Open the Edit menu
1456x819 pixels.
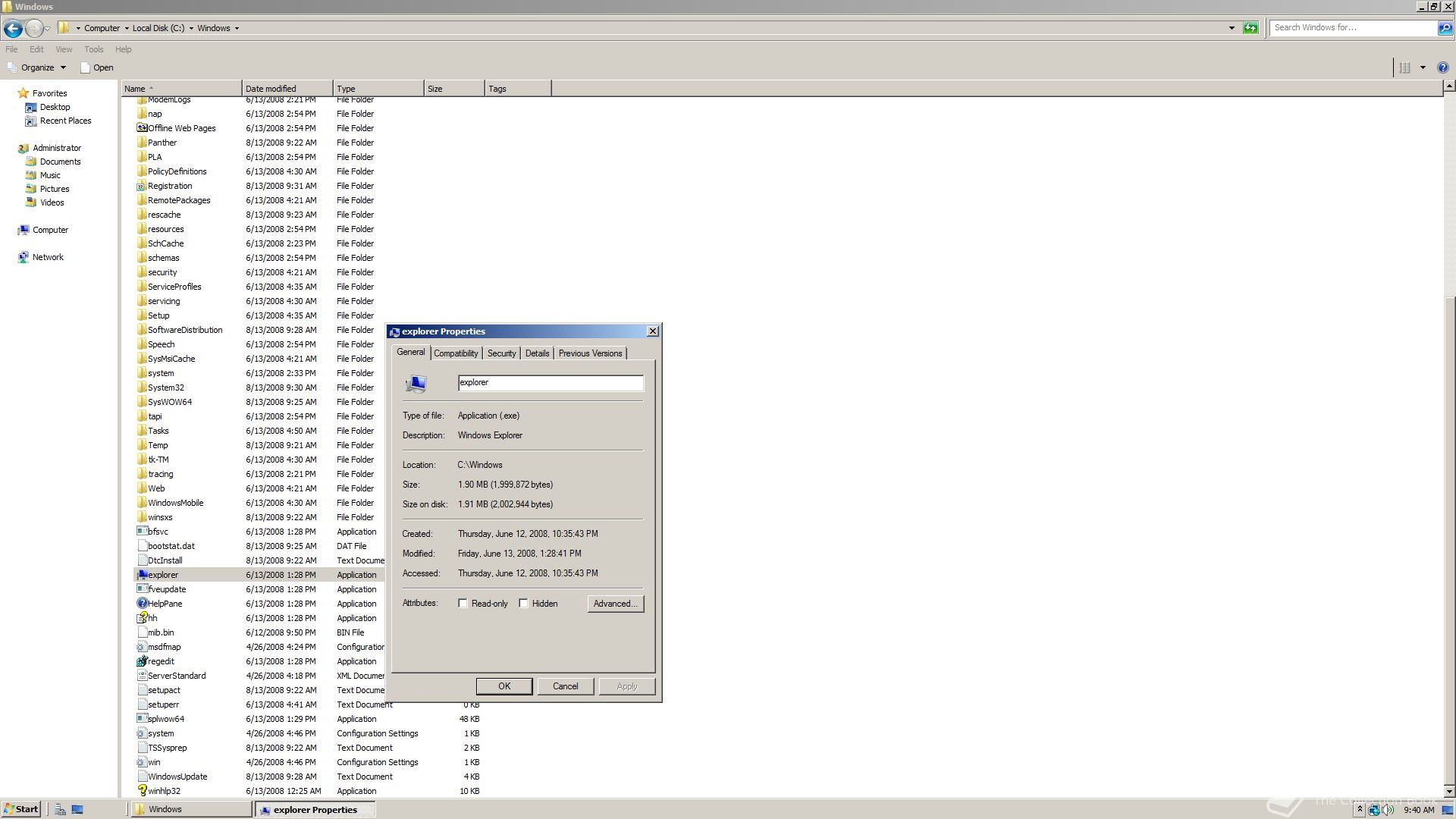tap(36, 49)
